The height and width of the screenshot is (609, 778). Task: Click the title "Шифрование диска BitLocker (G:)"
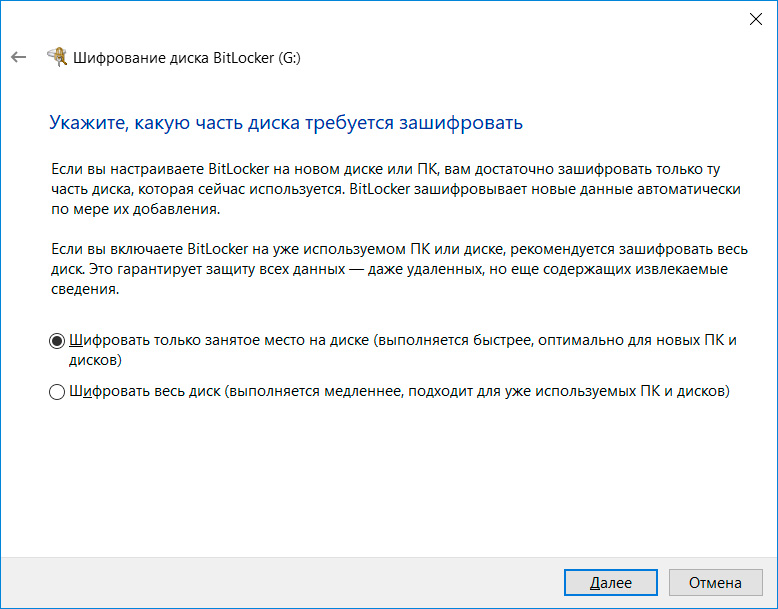point(187,58)
